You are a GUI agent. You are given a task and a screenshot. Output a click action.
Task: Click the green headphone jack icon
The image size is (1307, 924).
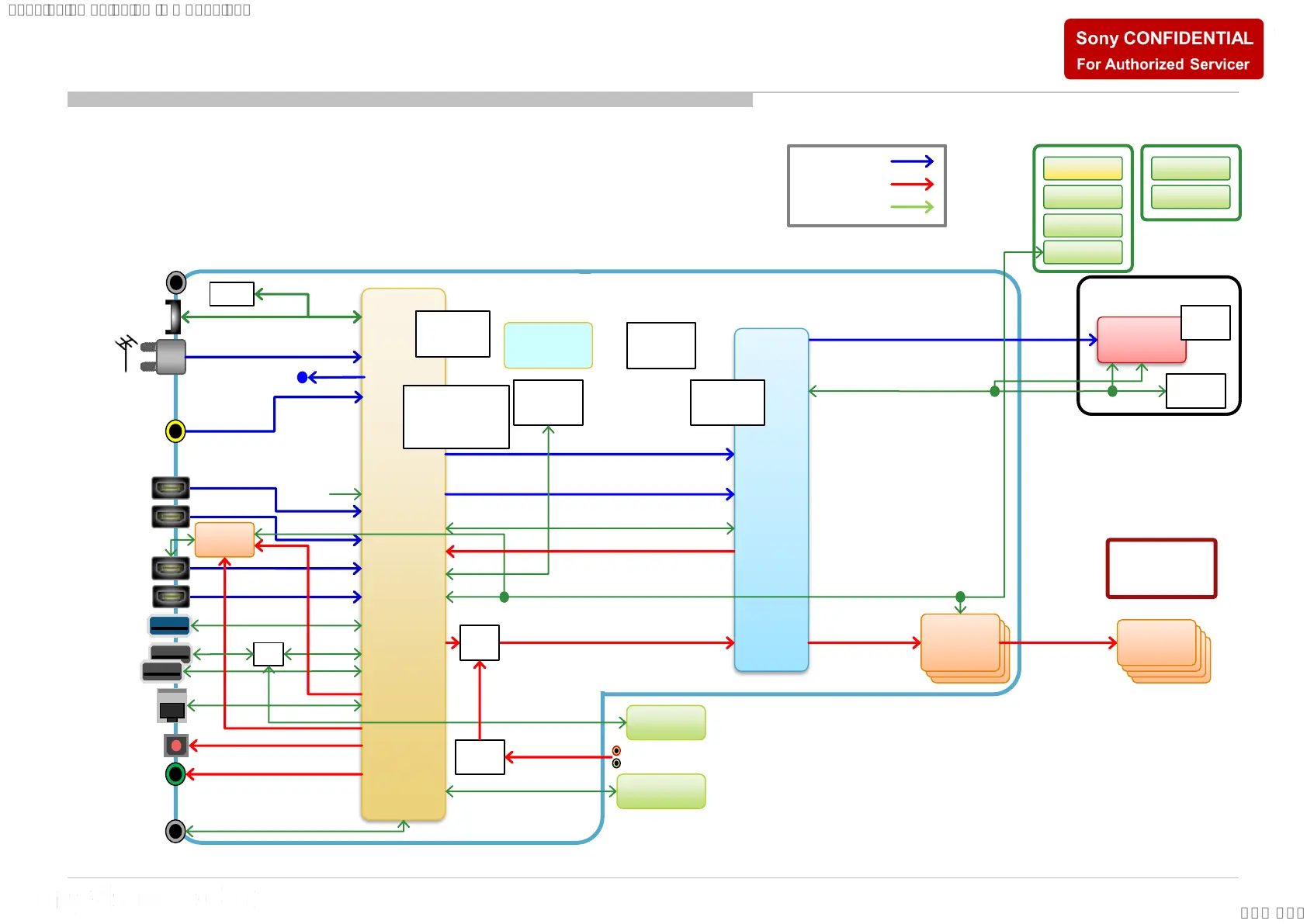(x=175, y=773)
